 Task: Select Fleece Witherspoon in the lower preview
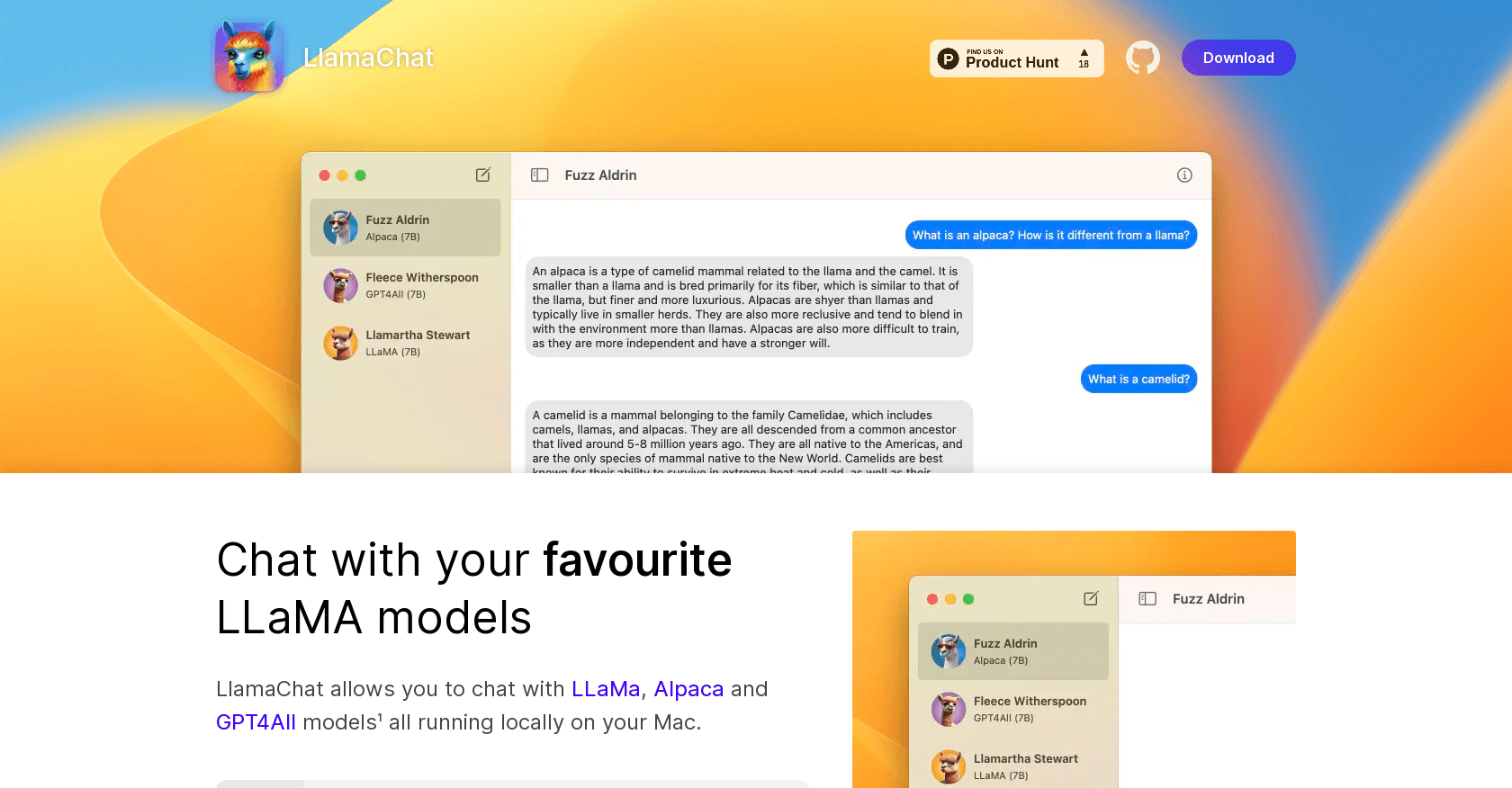click(x=1013, y=709)
